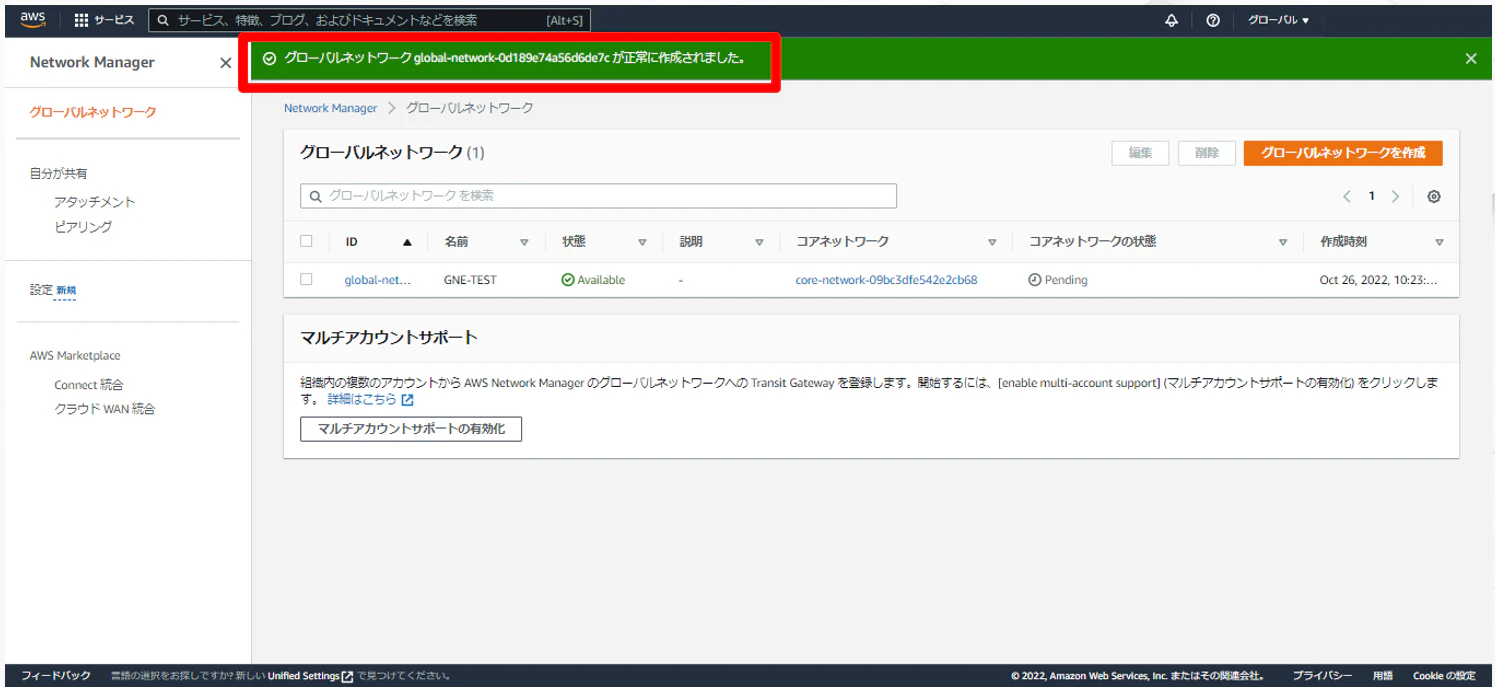
Task: Sort the 作成時刻 column
Action: tap(1439, 242)
